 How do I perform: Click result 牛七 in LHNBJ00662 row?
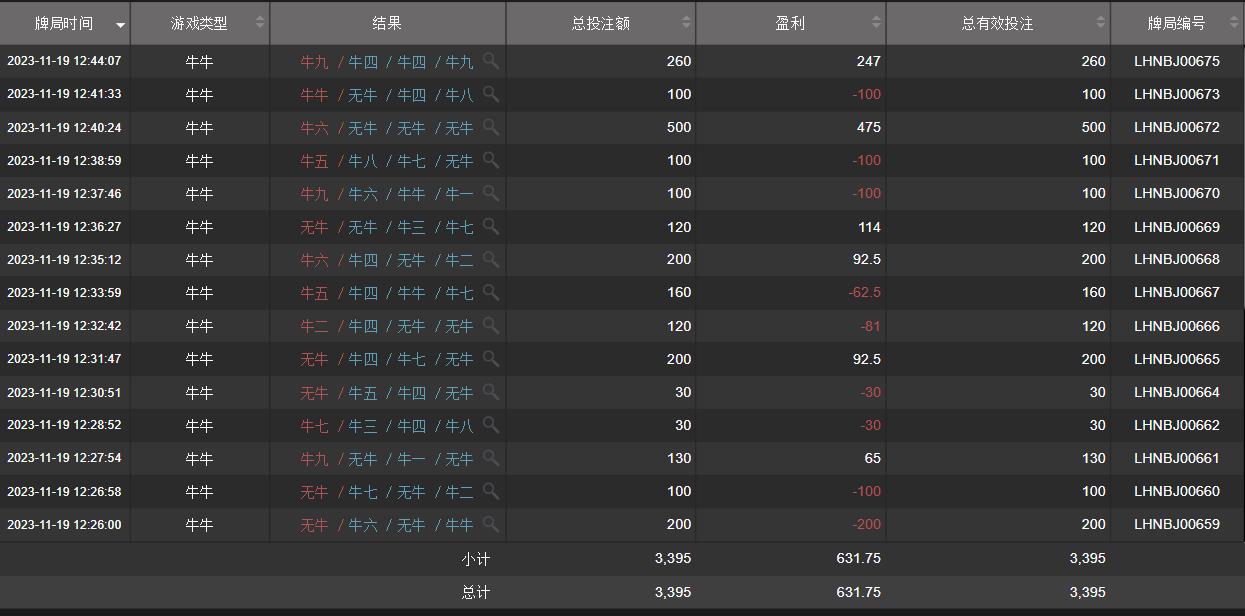pos(314,425)
